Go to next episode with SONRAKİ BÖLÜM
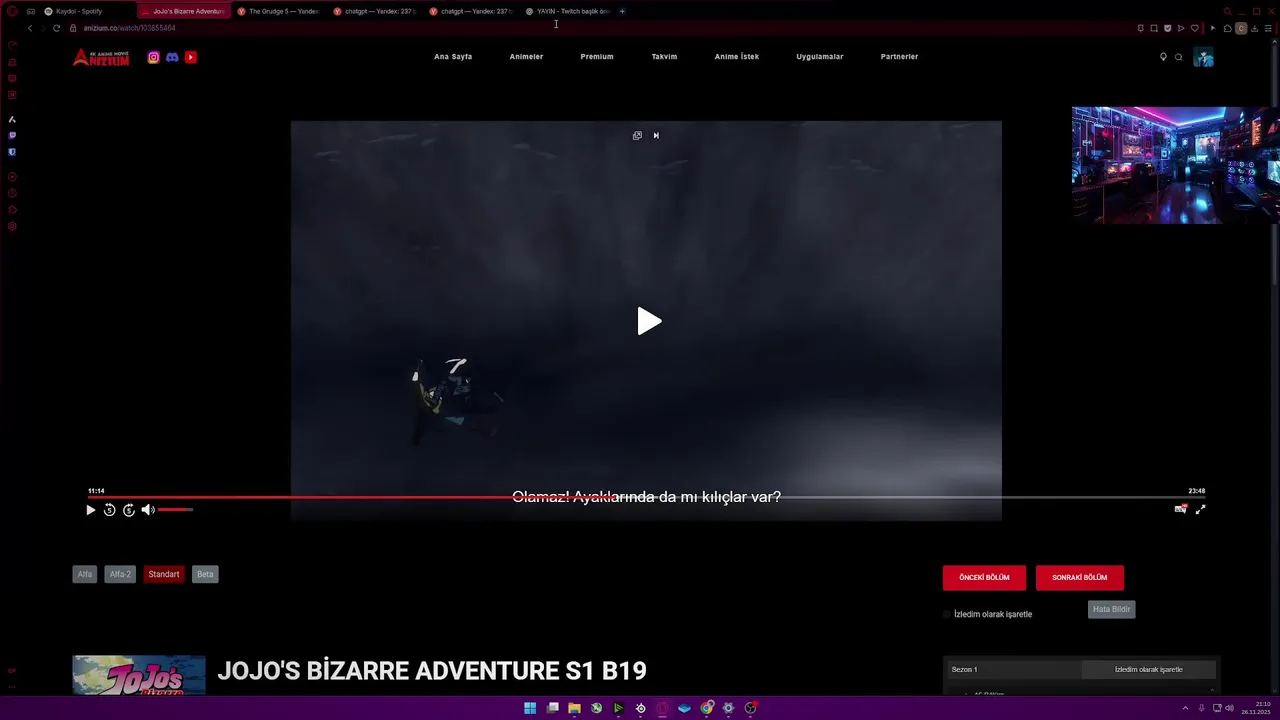 [x=1080, y=578]
